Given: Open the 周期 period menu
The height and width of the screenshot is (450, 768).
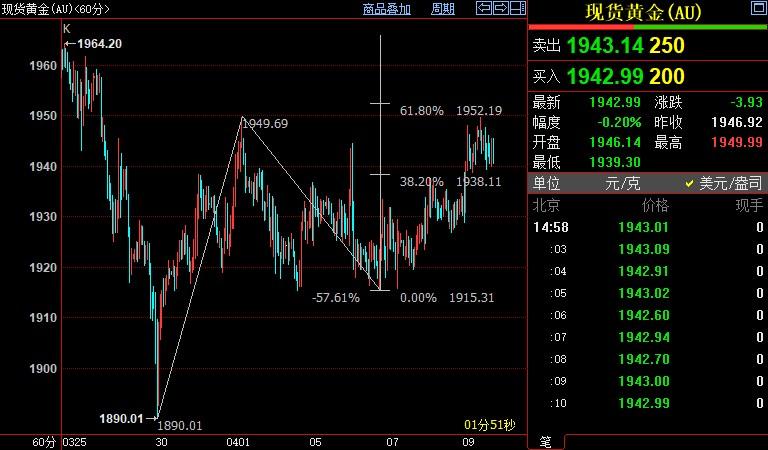Looking at the screenshot, I should 442,9.
